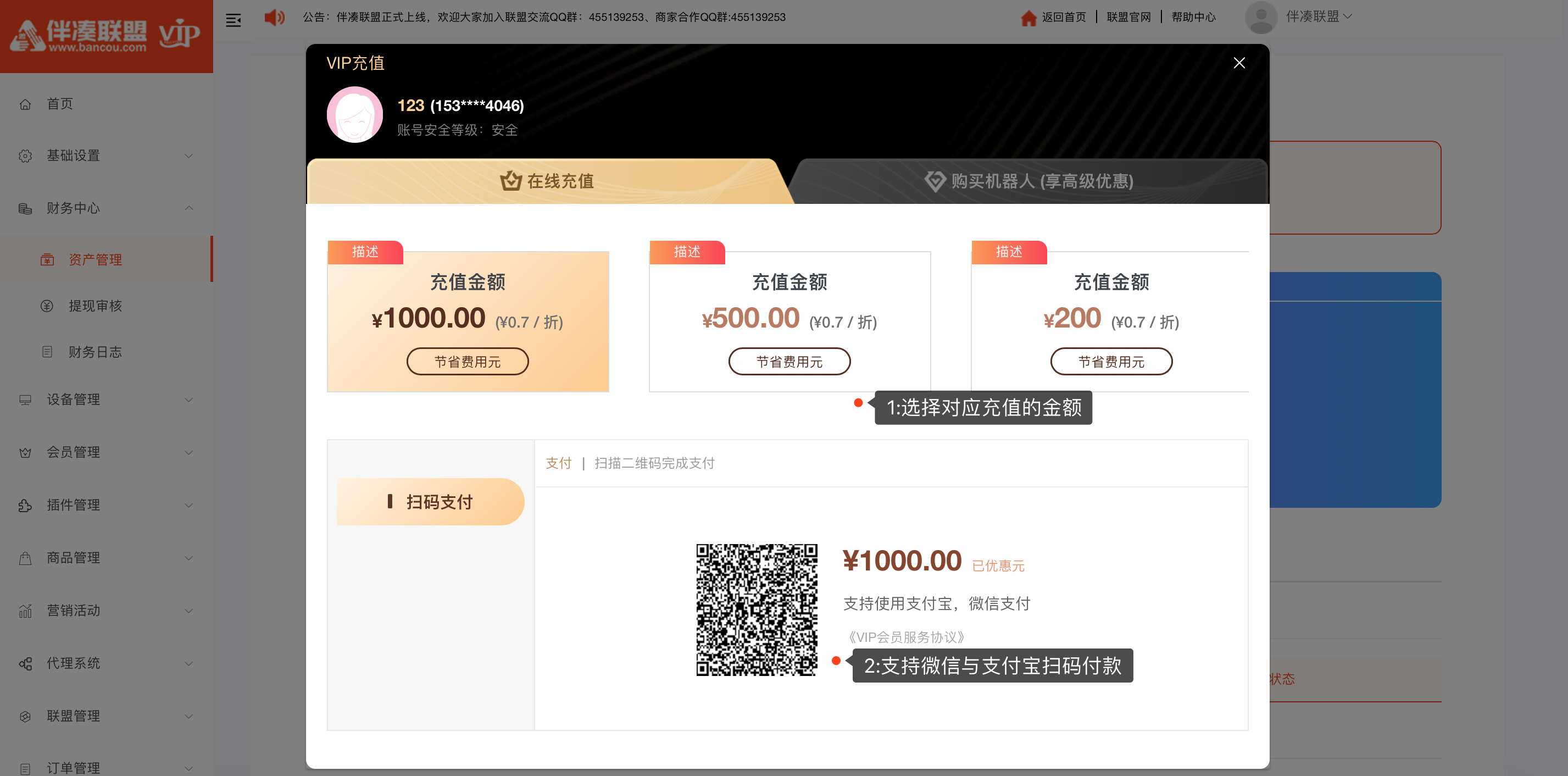The image size is (1568, 776).
Task: Click 联盟官网 link in header
Action: (1128, 17)
